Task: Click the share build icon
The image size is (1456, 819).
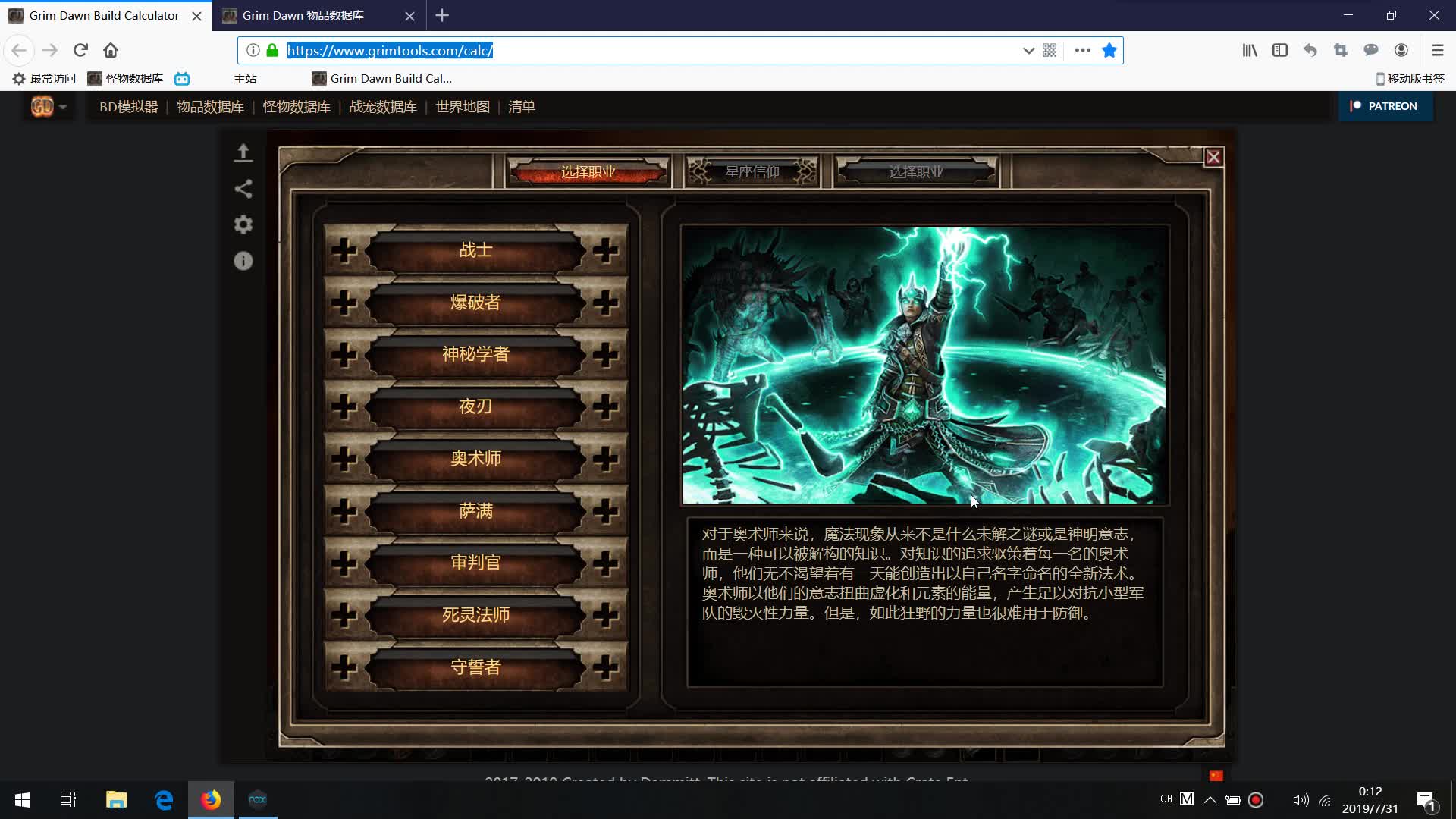Action: point(243,189)
